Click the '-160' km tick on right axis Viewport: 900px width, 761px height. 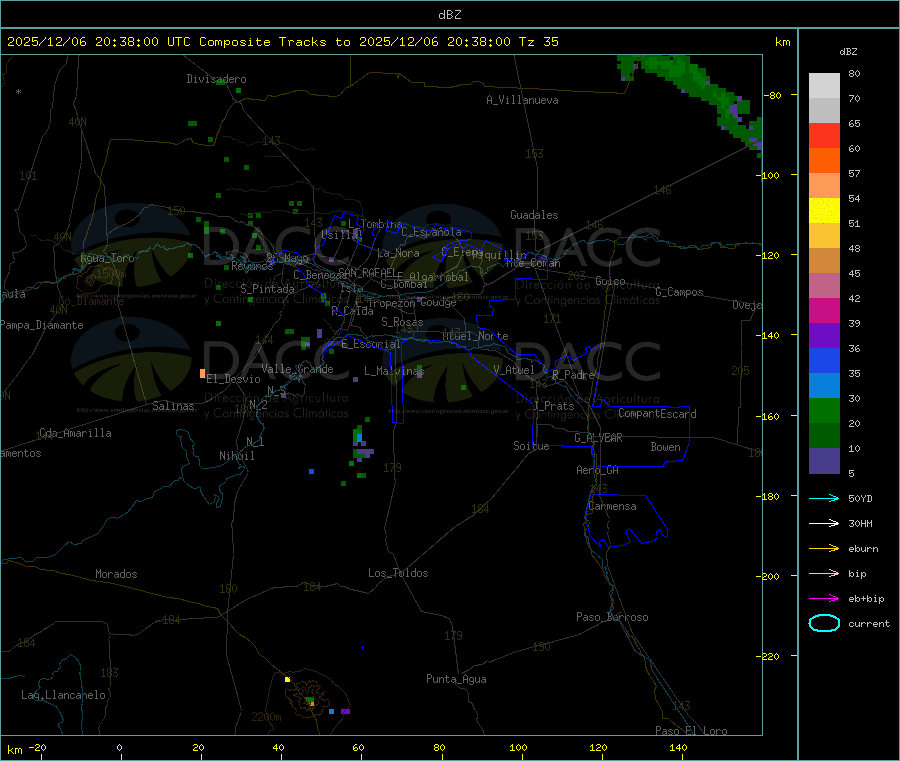(770, 416)
